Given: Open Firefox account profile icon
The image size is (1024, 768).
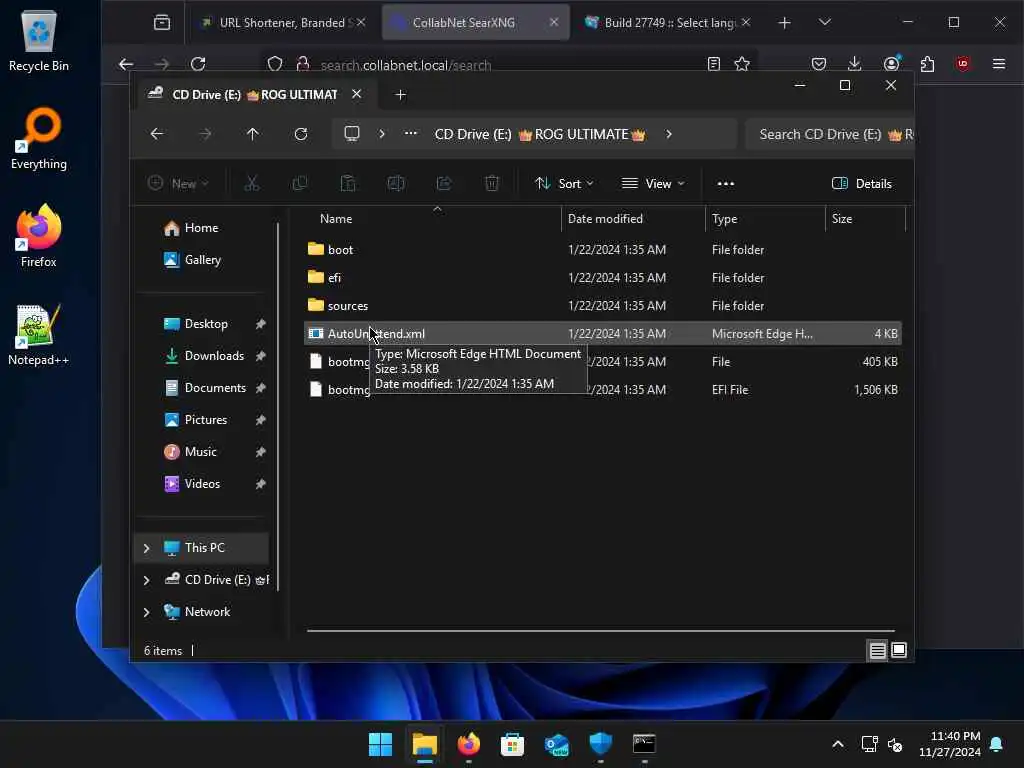Looking at the screenshot, I should click(x=891, y=64).
